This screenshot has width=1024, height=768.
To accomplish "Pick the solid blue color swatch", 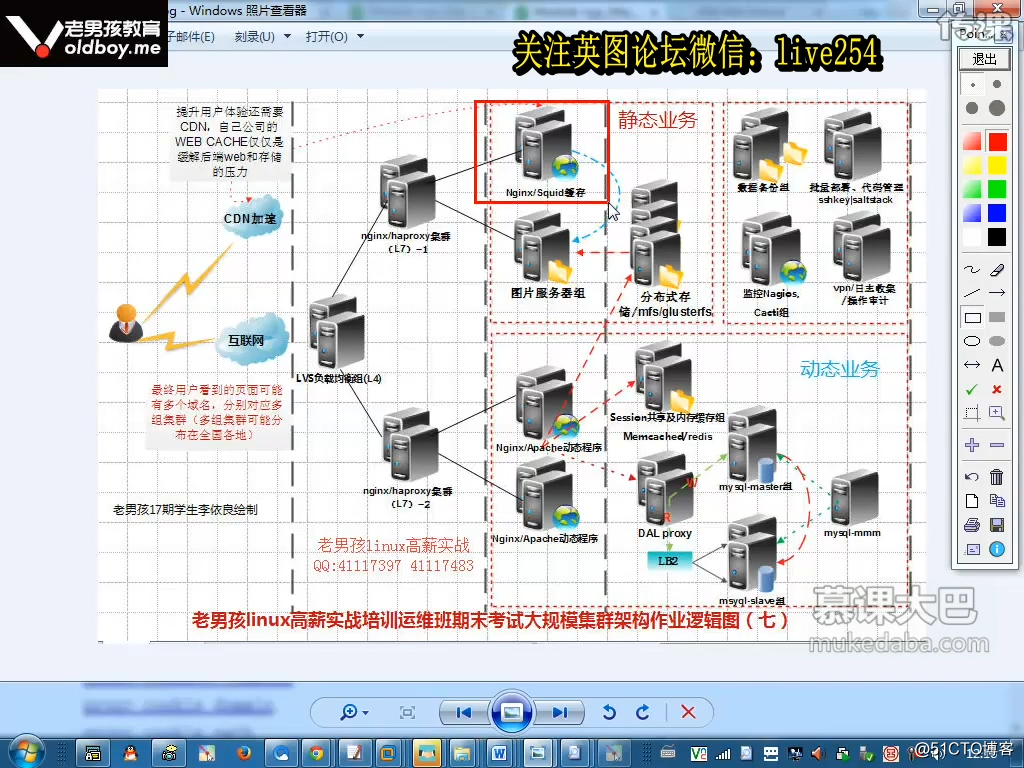I will [x=997, y=213].
